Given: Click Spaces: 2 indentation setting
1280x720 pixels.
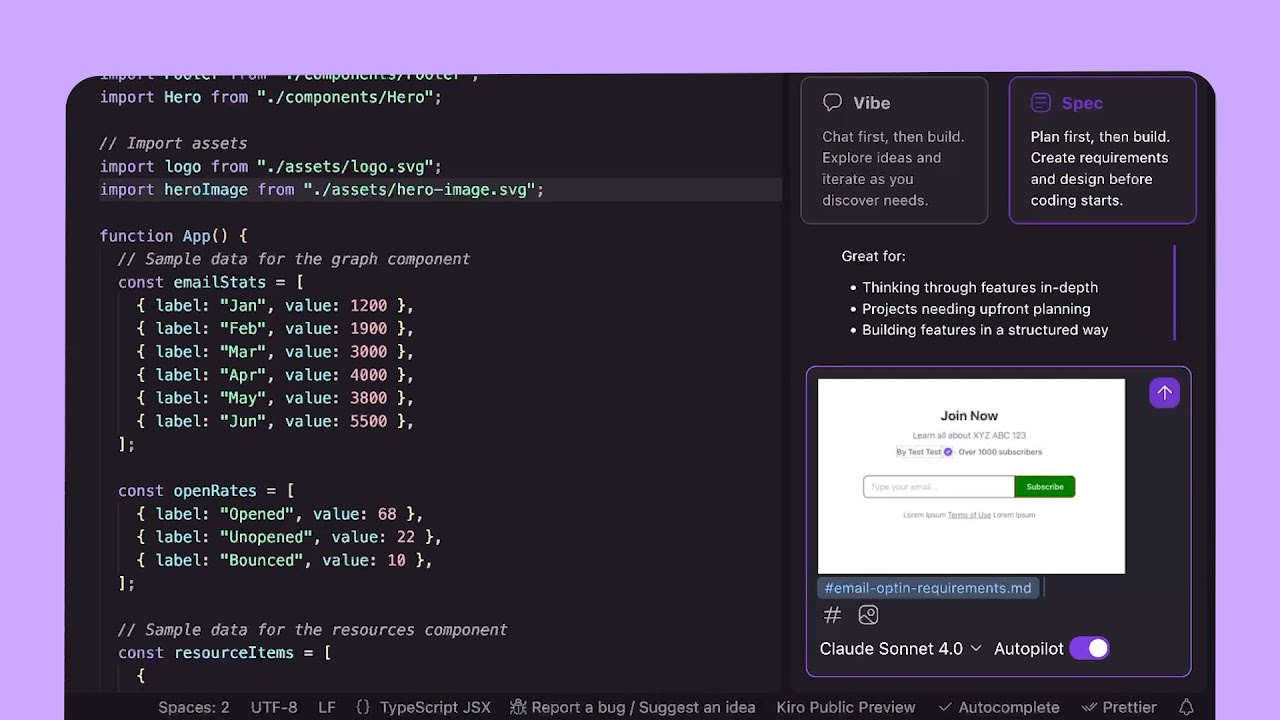Looking at the screenshot, I should point(194,707).
